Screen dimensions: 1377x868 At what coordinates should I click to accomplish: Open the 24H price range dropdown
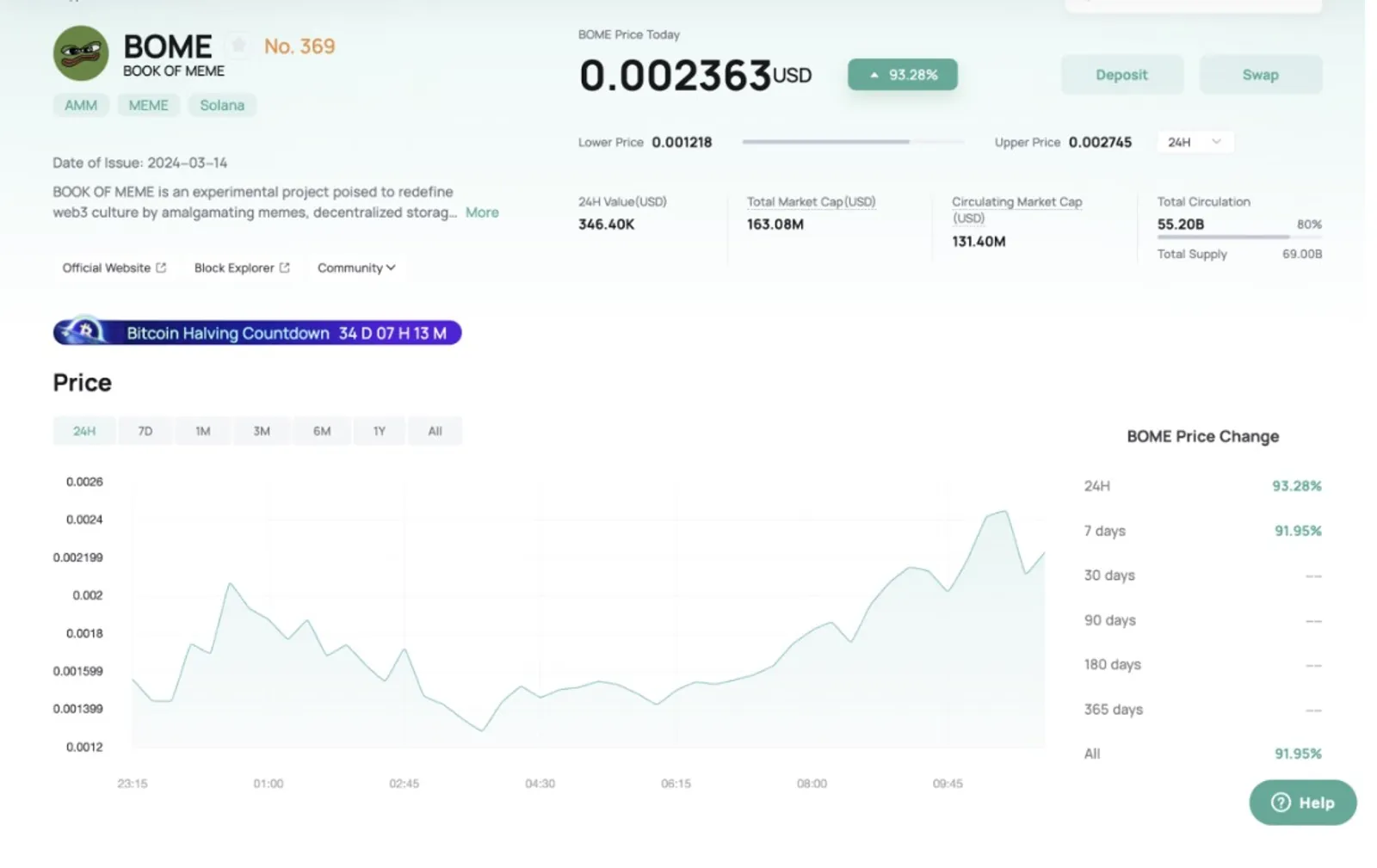[x=1195, y=142]
